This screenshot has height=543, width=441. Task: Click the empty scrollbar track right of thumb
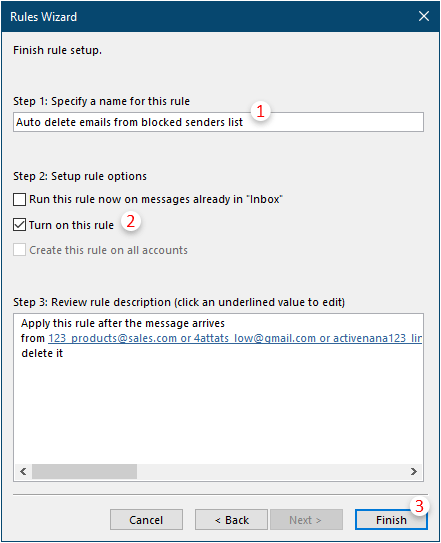(271, 471)
